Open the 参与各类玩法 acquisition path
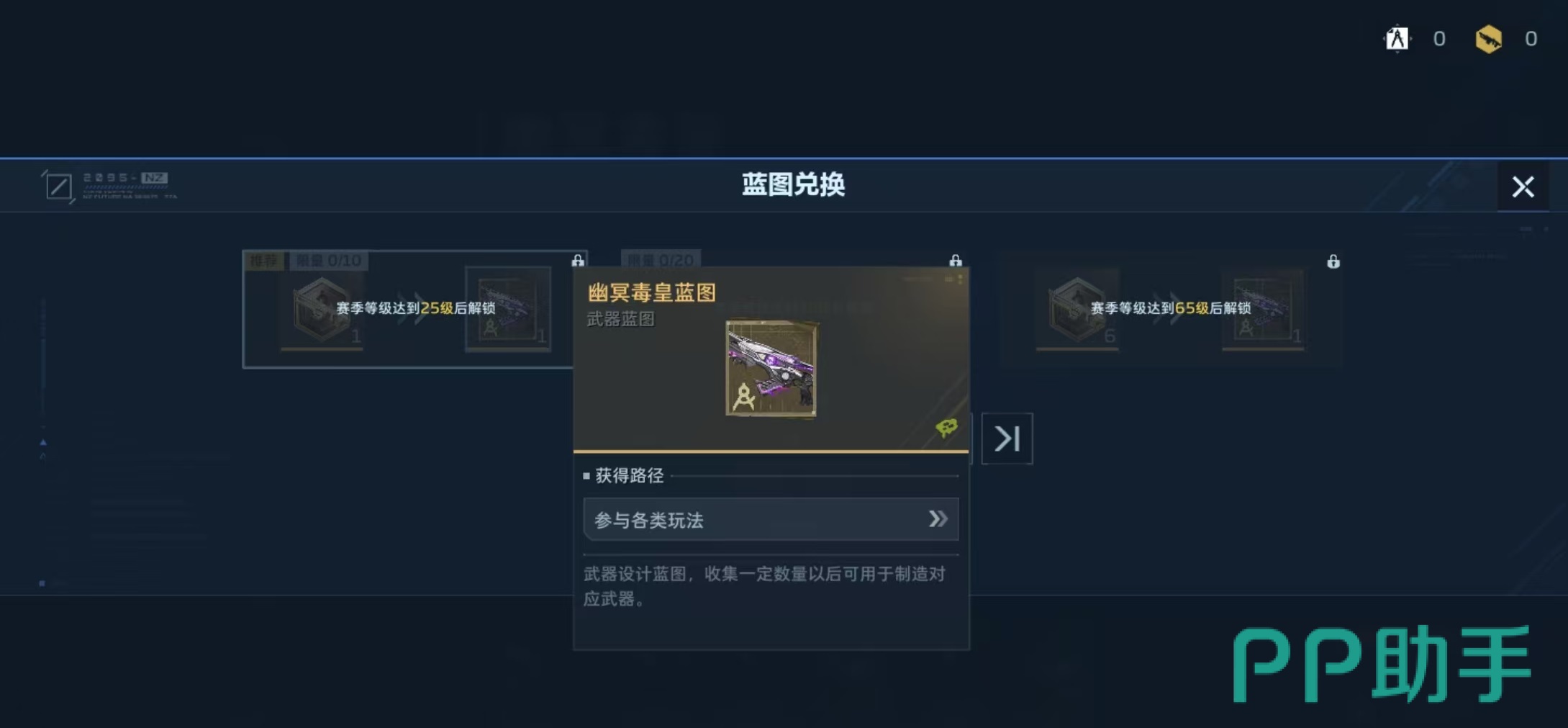 (771, 519)
